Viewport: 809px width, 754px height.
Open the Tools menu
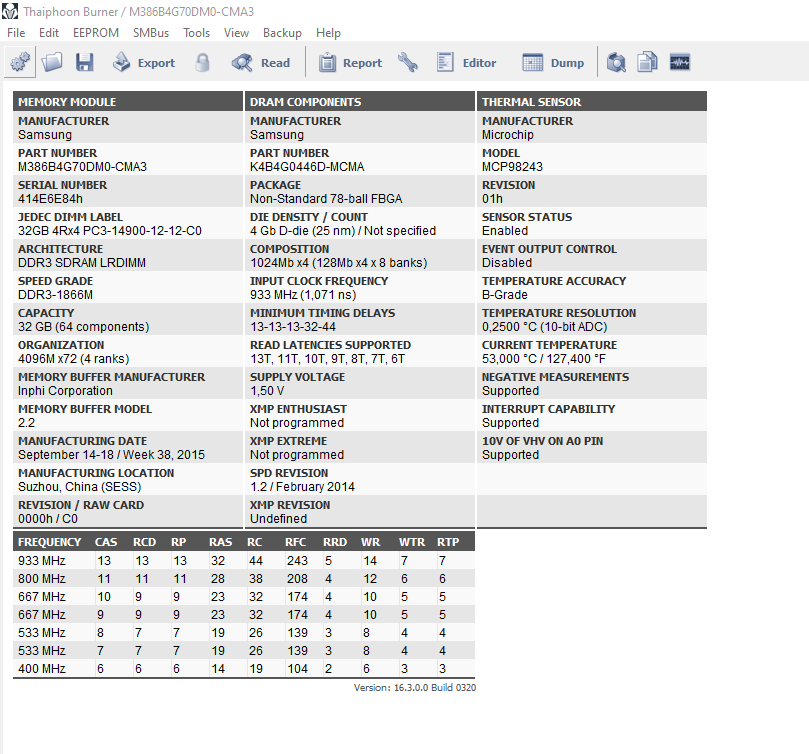point(197,33)
